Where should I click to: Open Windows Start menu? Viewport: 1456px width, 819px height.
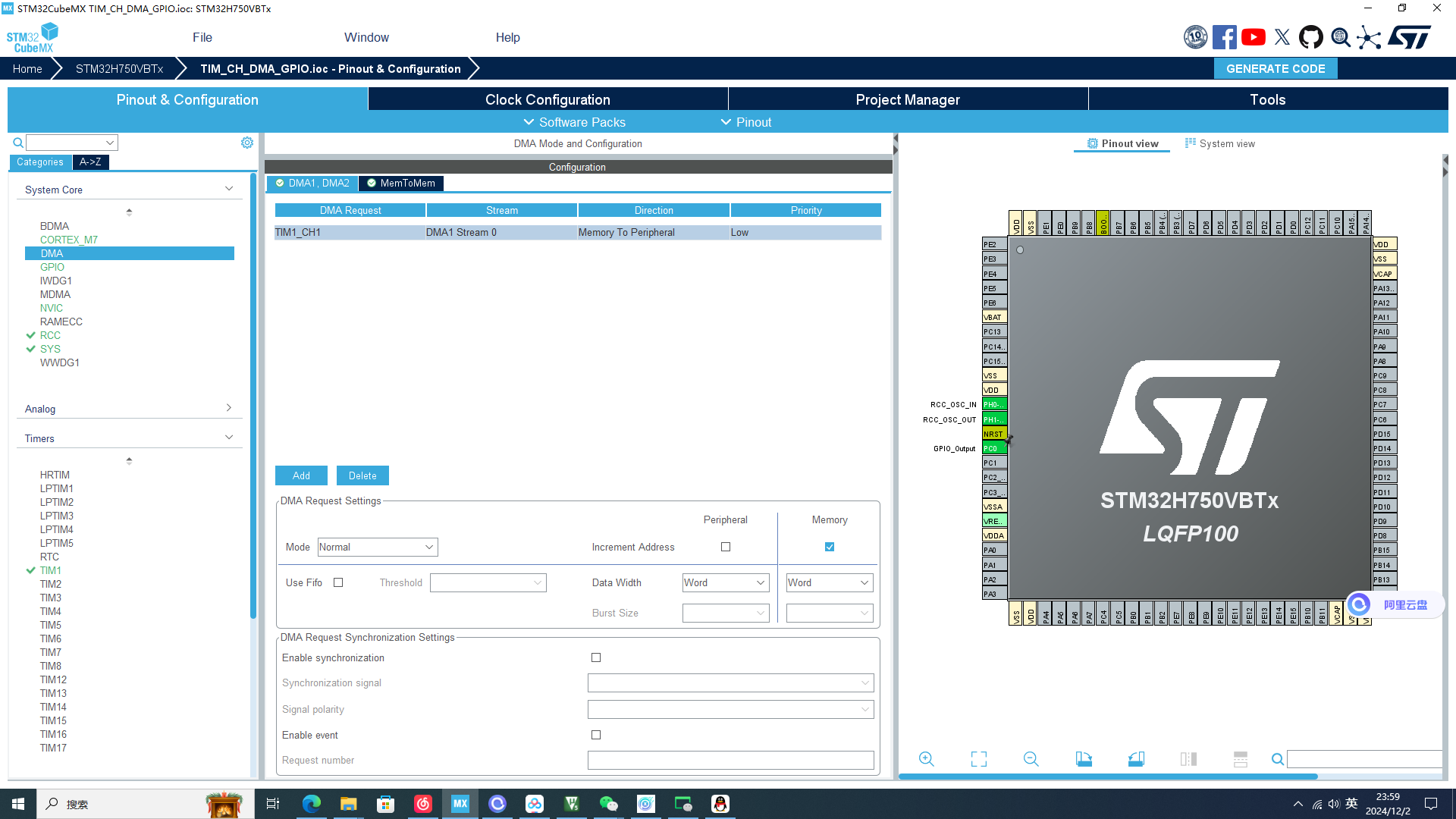18,804
